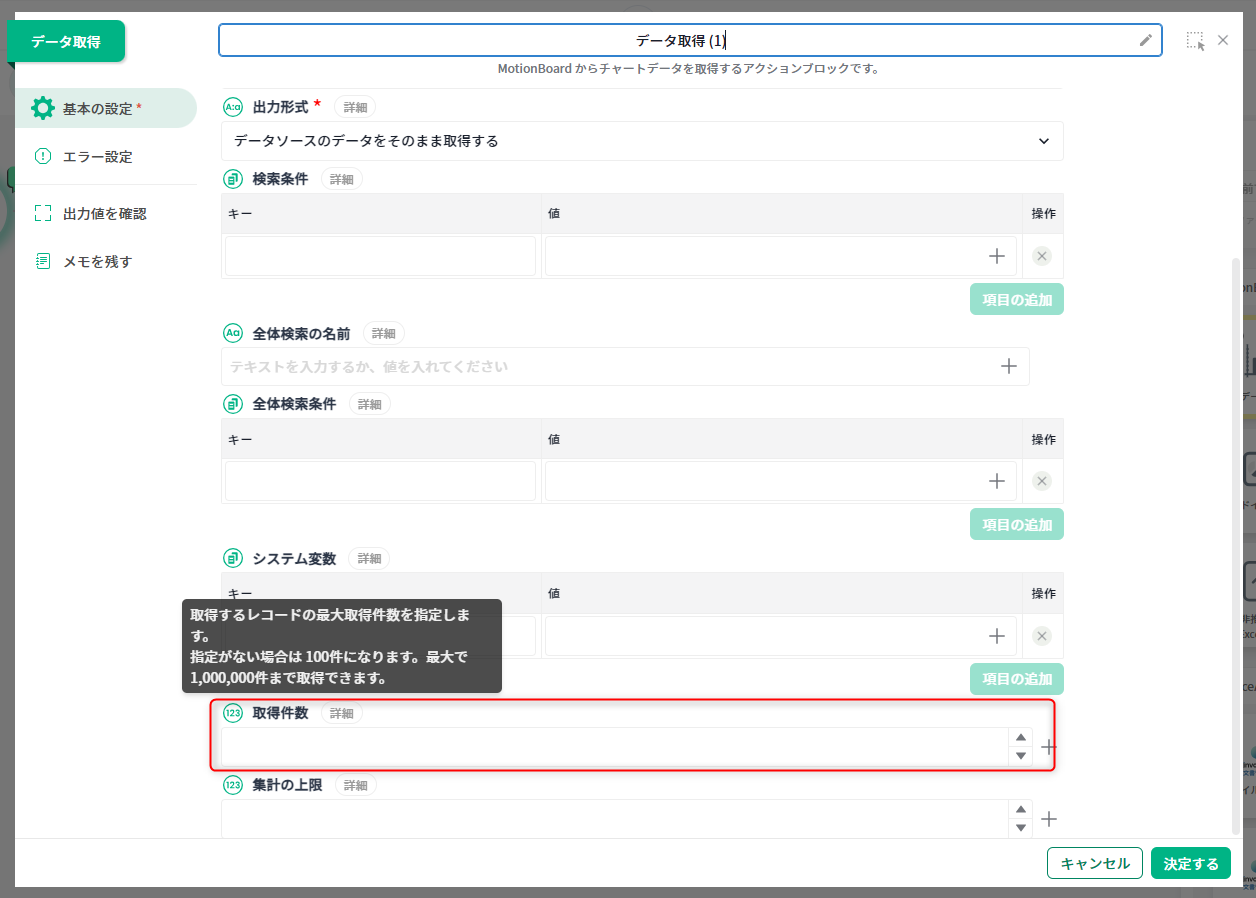Delete the システム変数 row with X icon

pyautogui.click(x=1042, y=636)
